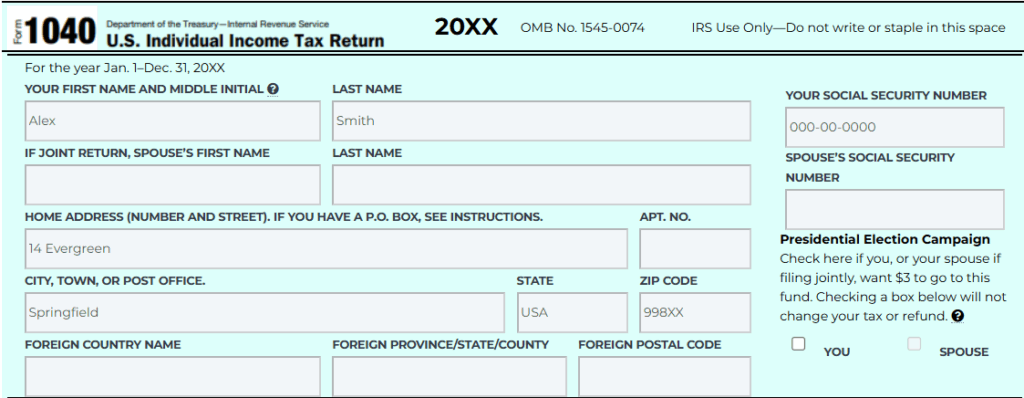Viewport: 1024px width, 398px height.
Task: Click the State field showing USA
Action: (x=572, y=312)
